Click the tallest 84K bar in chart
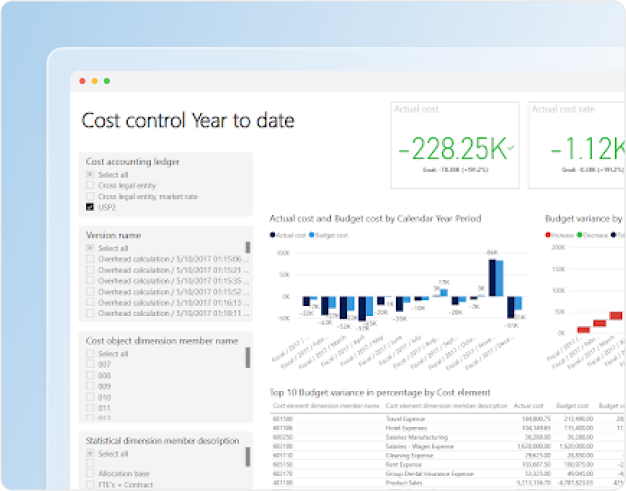This screenshot has width=626, height=491. click(493, 278)
